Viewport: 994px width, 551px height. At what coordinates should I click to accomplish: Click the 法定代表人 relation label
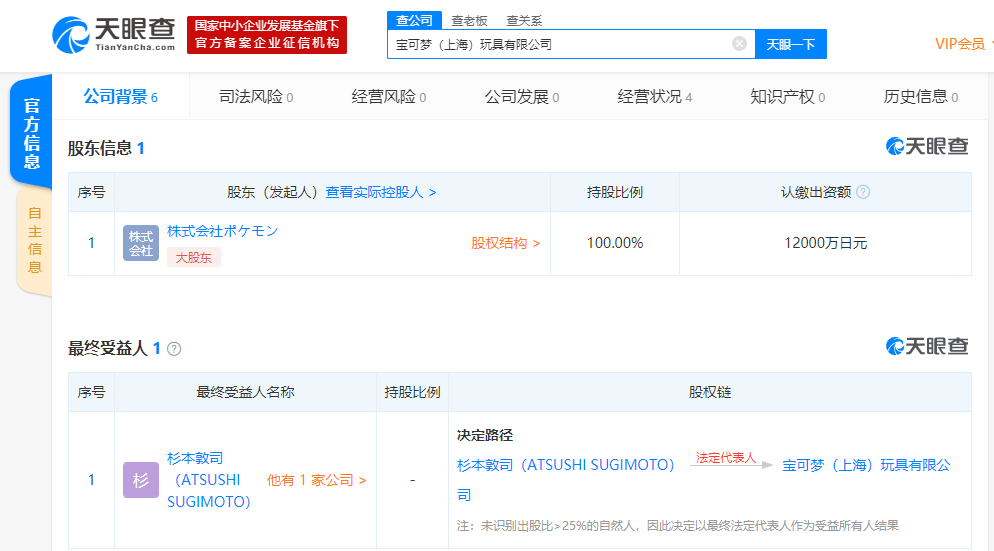point(726,458)
